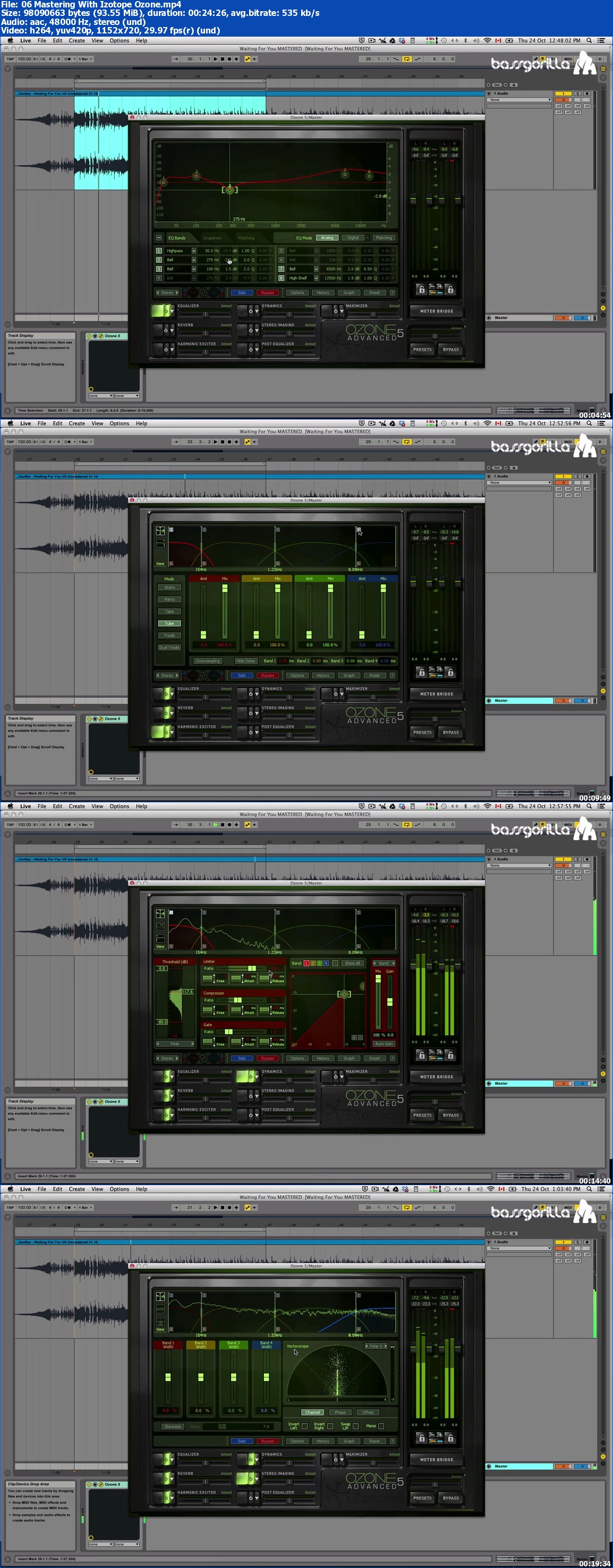In the 00:14:40 frame, click the Threshold 0.0 field
Viewport: 613px width, 1568px height.
(x=163, y=968)
